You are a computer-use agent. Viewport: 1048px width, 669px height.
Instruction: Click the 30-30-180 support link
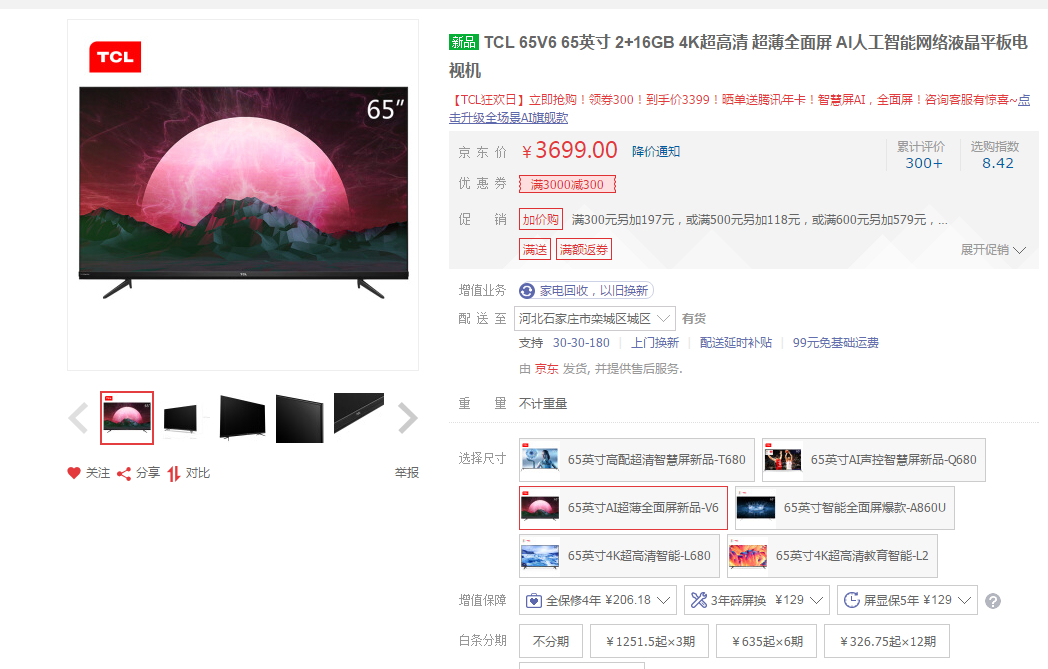(581, 343)
